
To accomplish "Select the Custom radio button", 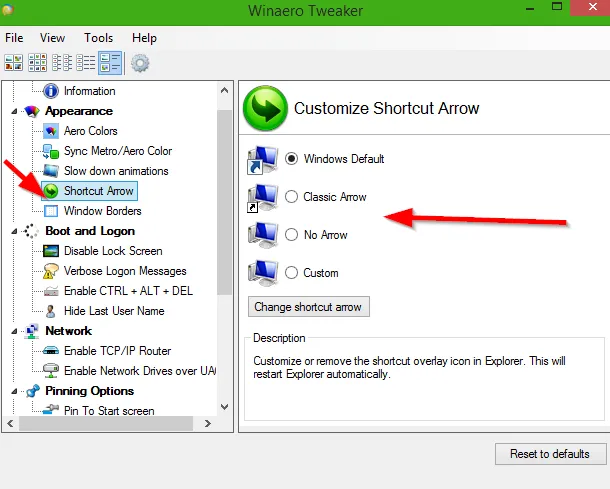I will pyautogui.click(x=291, y=273).
